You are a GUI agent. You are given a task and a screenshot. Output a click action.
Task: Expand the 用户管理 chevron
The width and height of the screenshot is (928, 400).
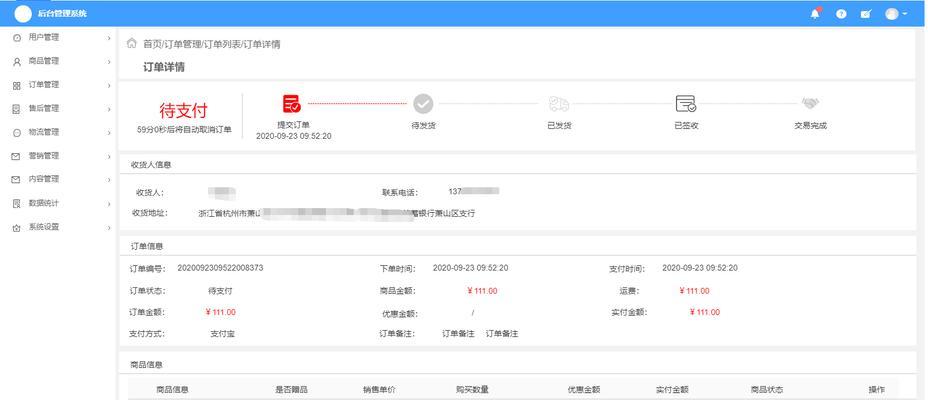109,37
